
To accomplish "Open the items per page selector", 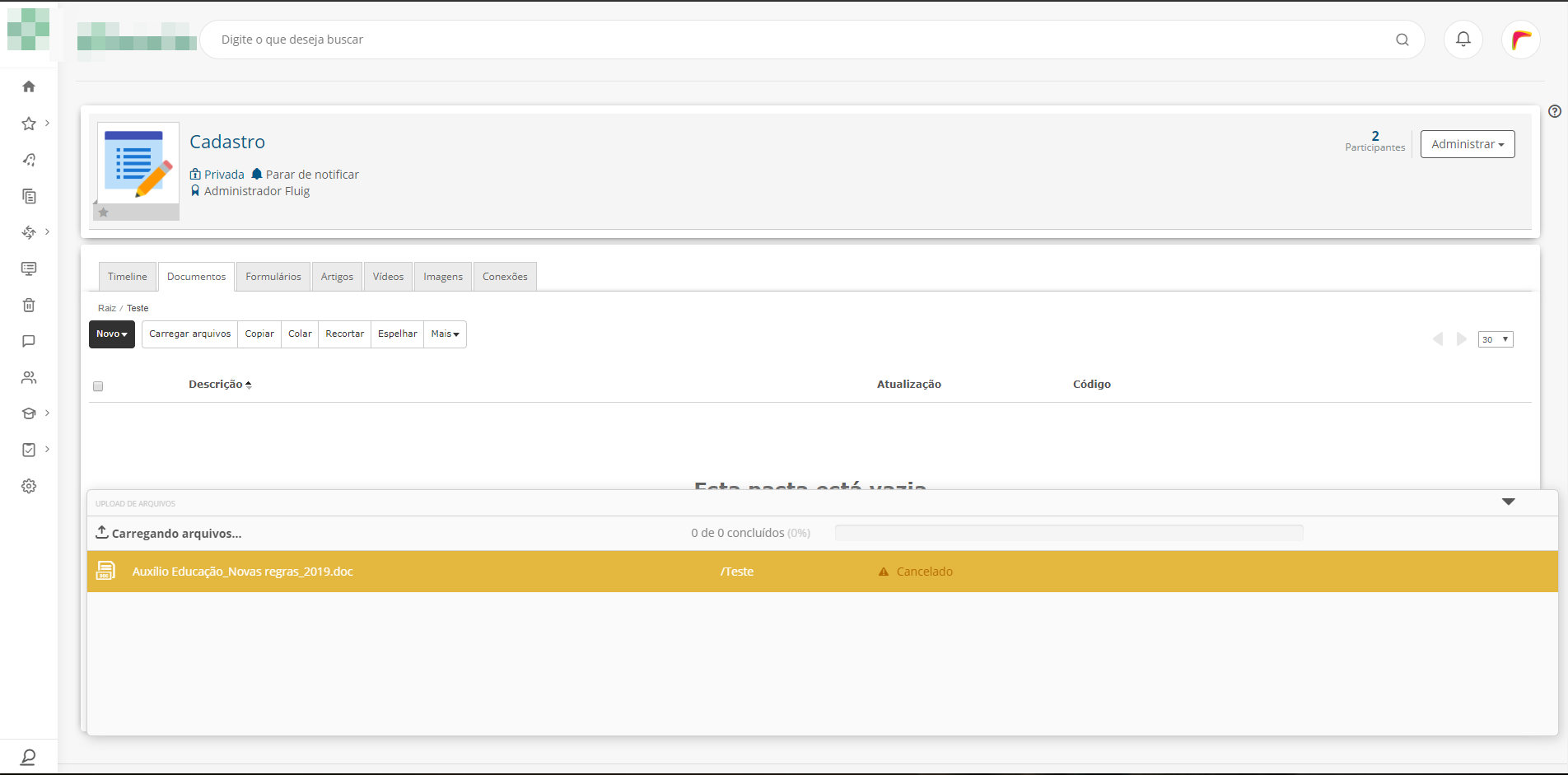I will point(1496,339).
